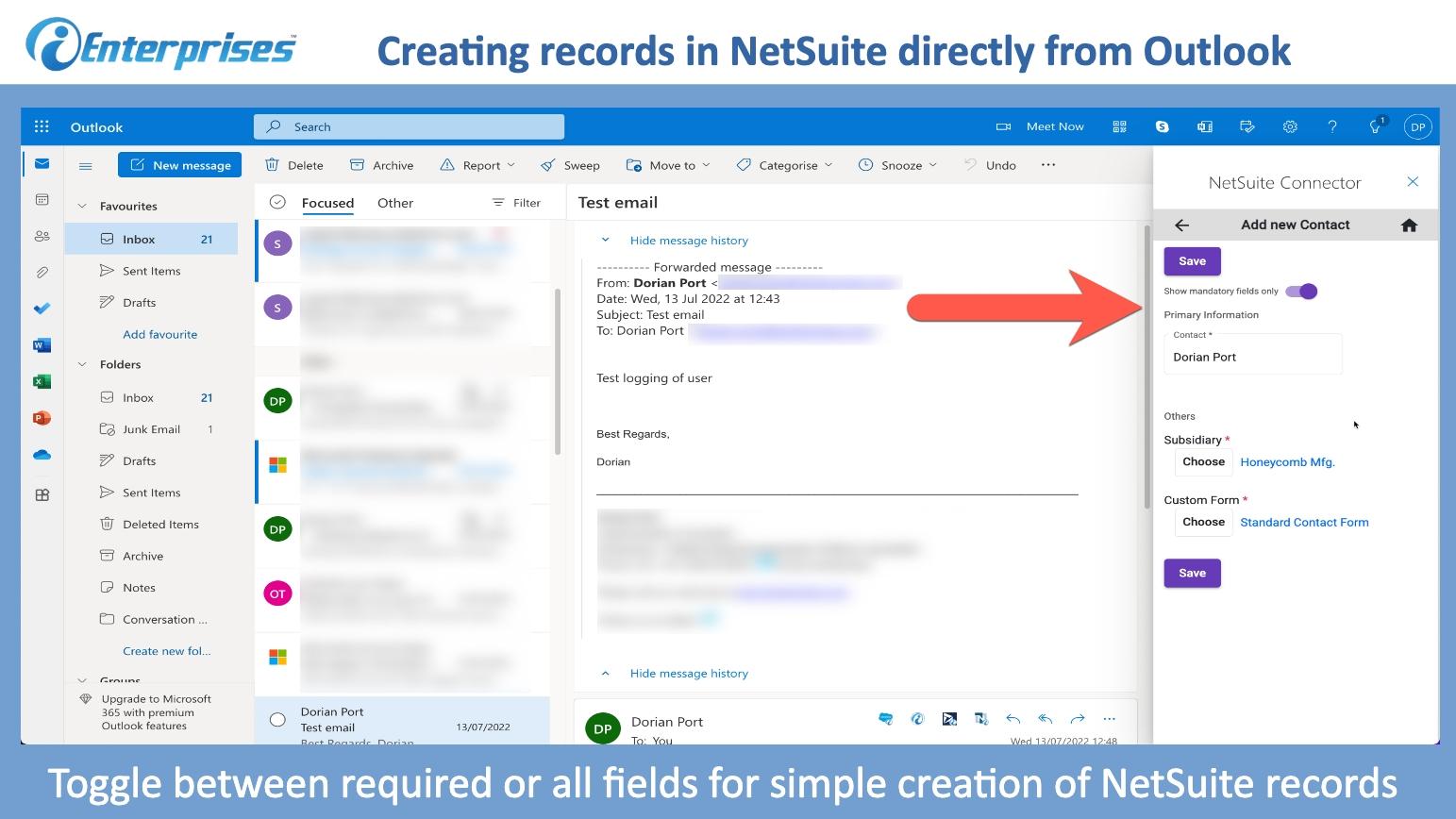Viewport: 1456px width, 819px height.
Task: Click the top Save button
Action: (1192, 261)
